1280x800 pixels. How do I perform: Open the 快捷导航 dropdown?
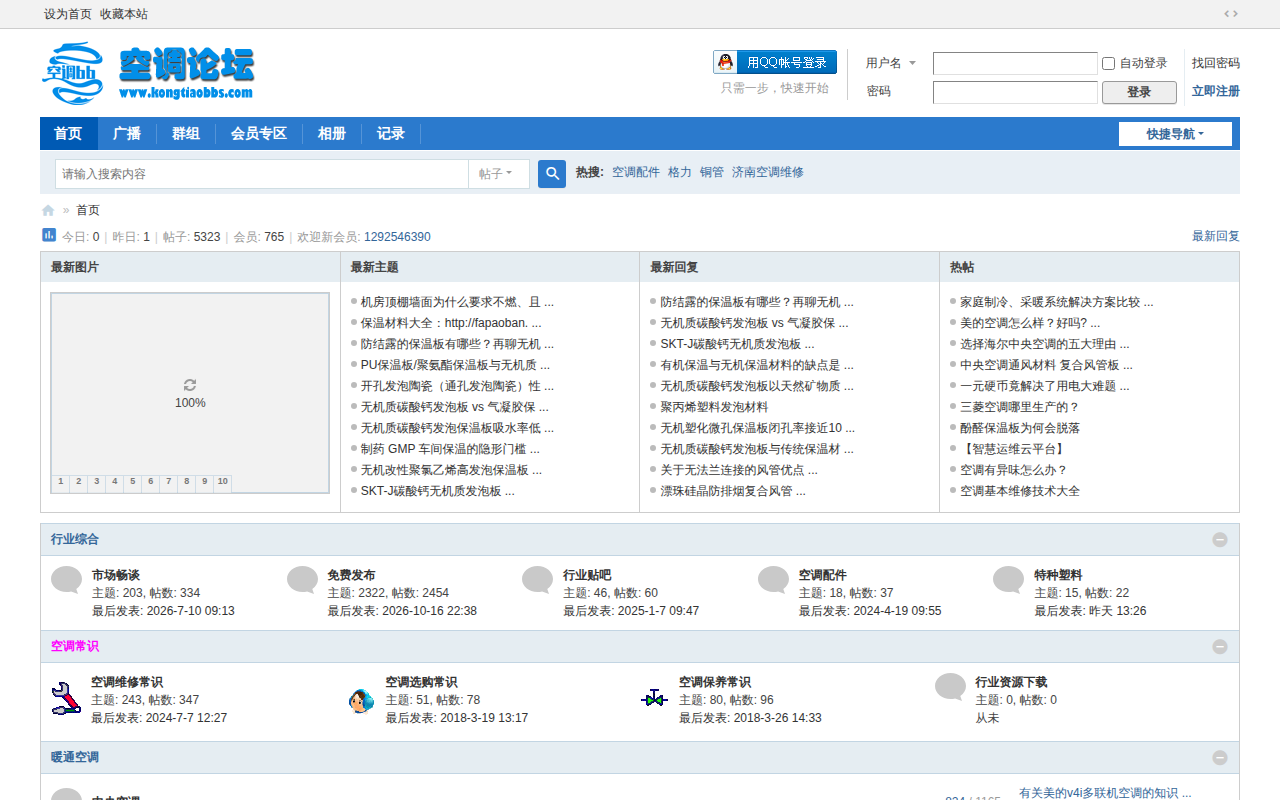1175,134
